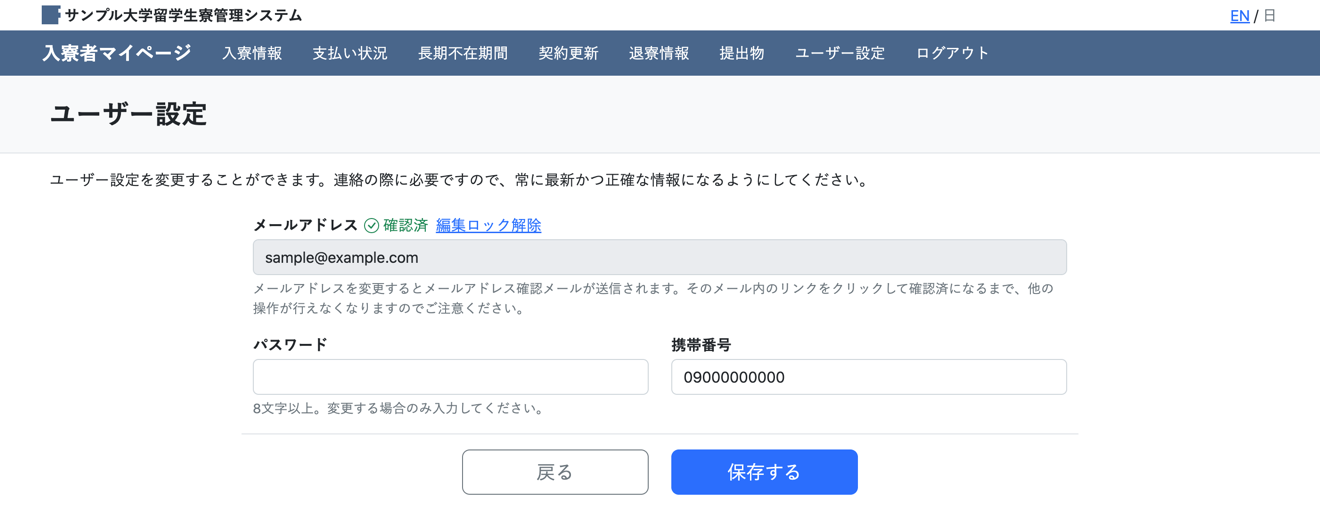The width and height of the screenshot is (1320, 528).
Task: Switch language to EN
Action: coord(1239,15)
